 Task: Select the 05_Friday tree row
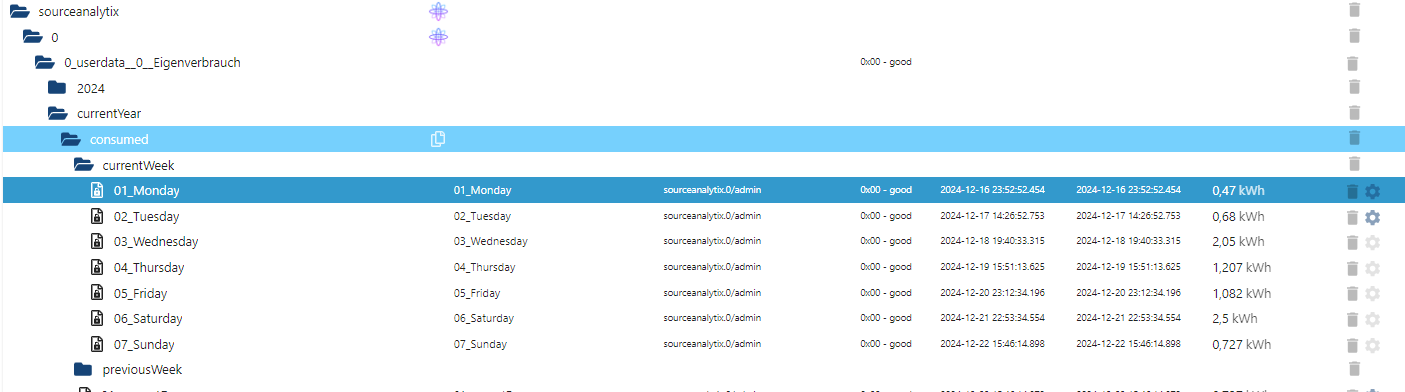tap(703, 293)
